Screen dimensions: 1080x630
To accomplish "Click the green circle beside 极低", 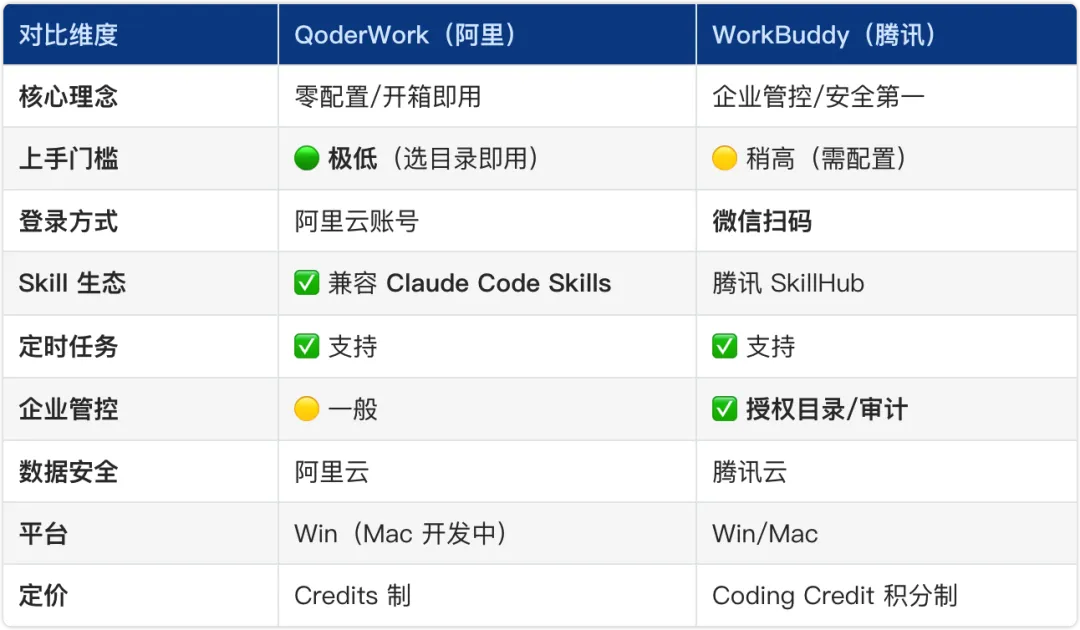I will 307,158.
